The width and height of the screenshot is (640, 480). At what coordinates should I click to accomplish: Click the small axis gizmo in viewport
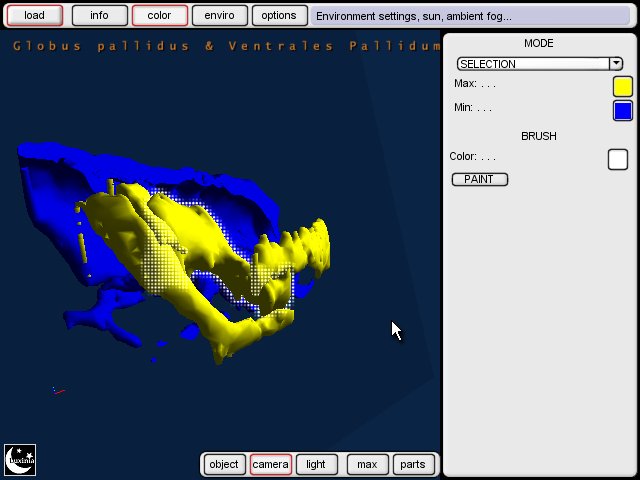click(x=59, y=391)
